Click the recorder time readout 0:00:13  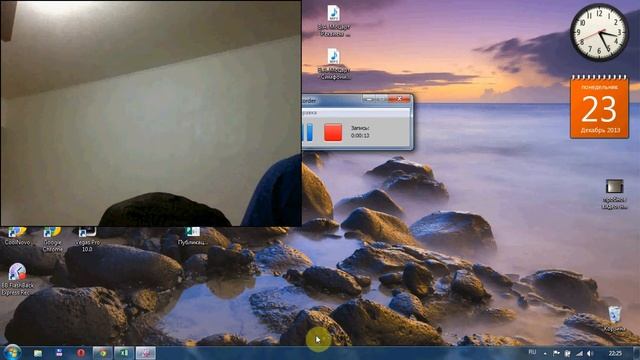360,136
